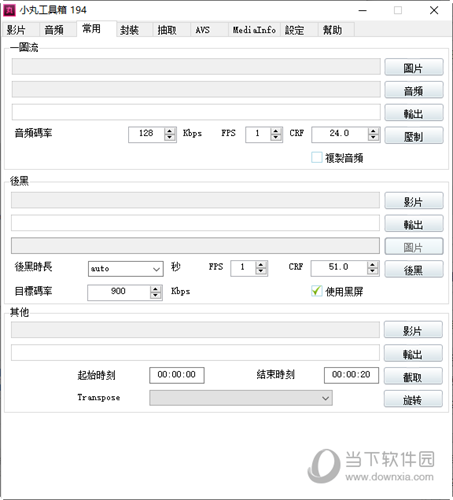The image size is (453, 500).
Task: Increase 目標碼率 900 value
Action: tap(155, 289)
